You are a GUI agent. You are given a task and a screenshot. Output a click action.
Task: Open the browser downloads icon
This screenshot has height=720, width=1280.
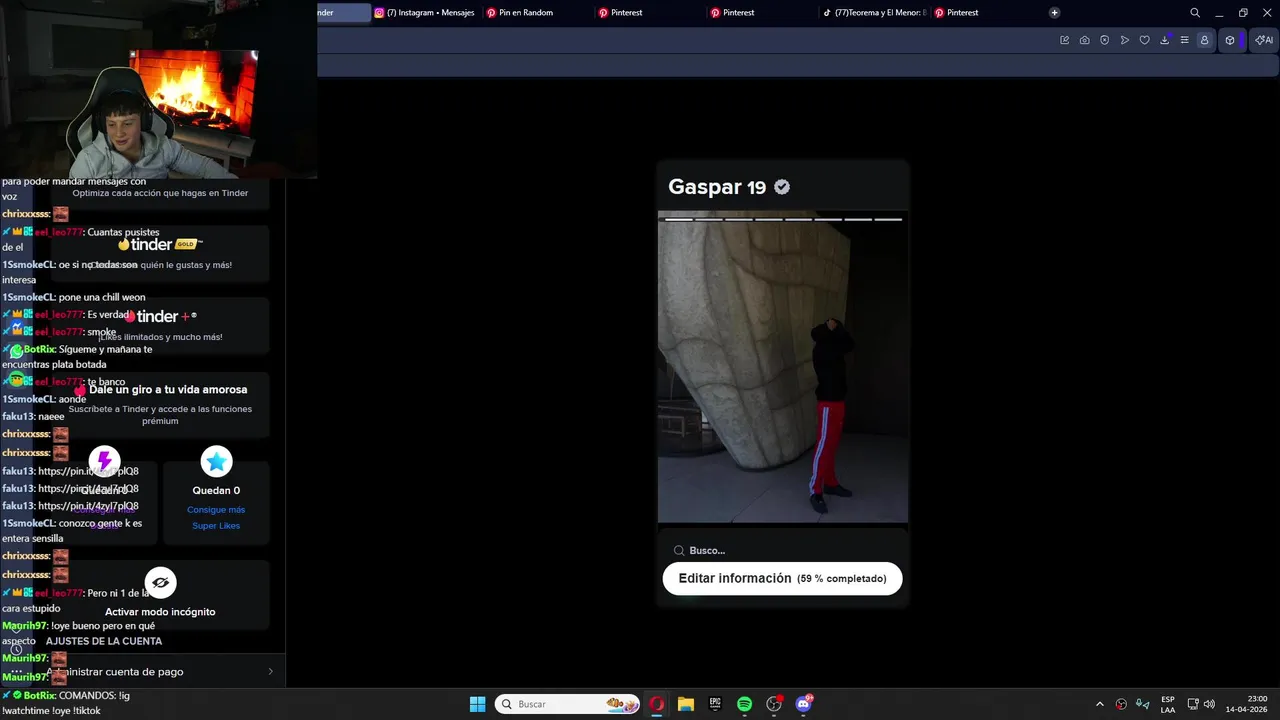pyautogui.click(x=1164, y=40)
